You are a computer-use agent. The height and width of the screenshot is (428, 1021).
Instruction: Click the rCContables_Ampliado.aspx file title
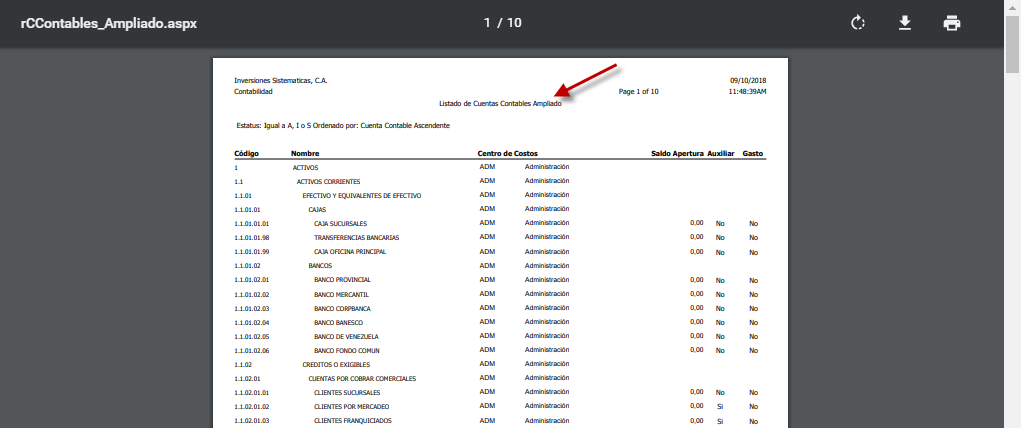point(109,23)
